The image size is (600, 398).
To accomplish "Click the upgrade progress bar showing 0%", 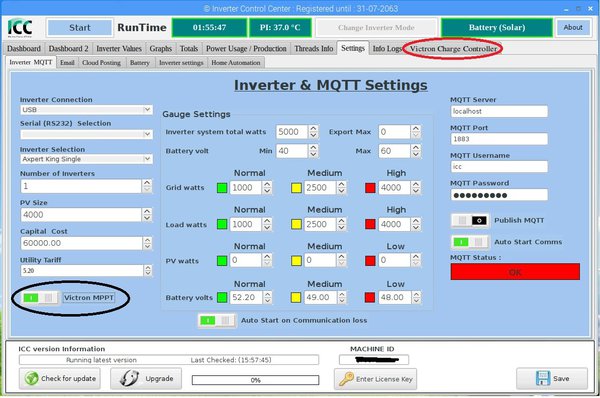I will click(x=255, y=380).
